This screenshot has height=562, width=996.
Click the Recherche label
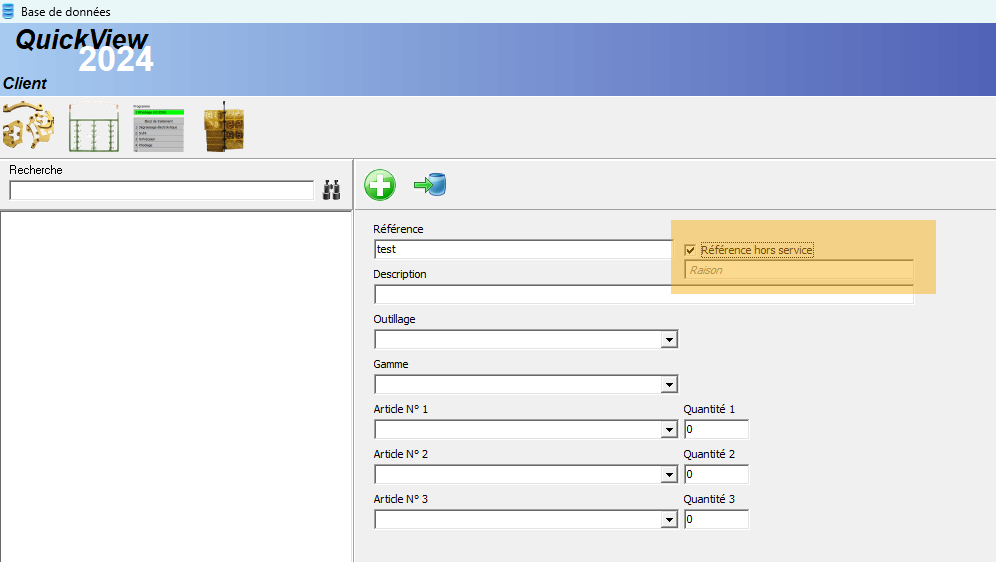click(36, 170)
